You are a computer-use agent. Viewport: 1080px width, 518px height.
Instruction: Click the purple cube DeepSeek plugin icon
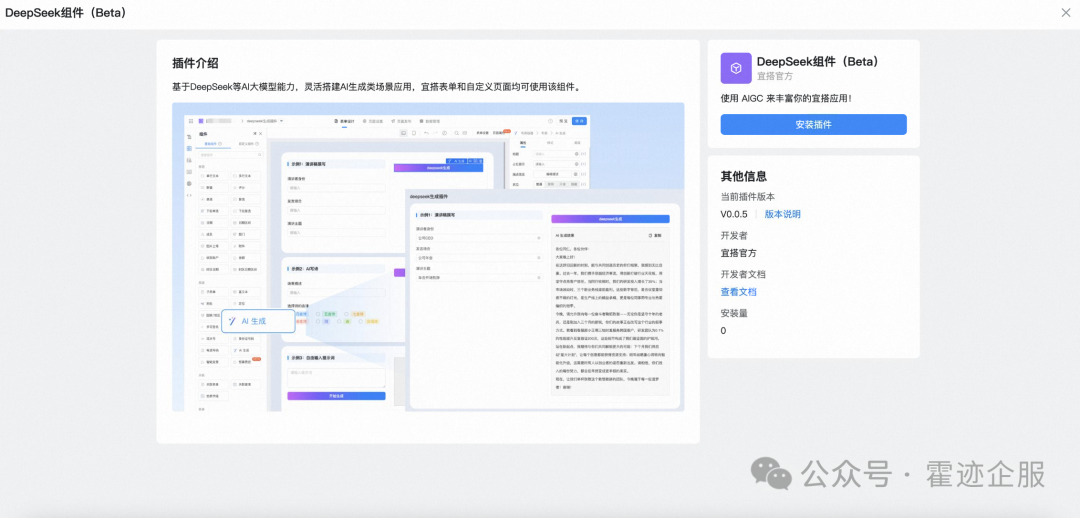tap(736, 68)
